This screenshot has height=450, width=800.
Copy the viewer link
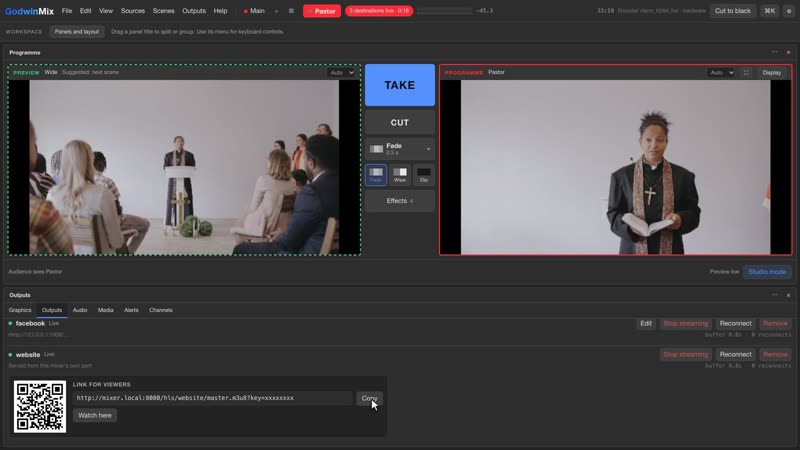tap(369, 398)
